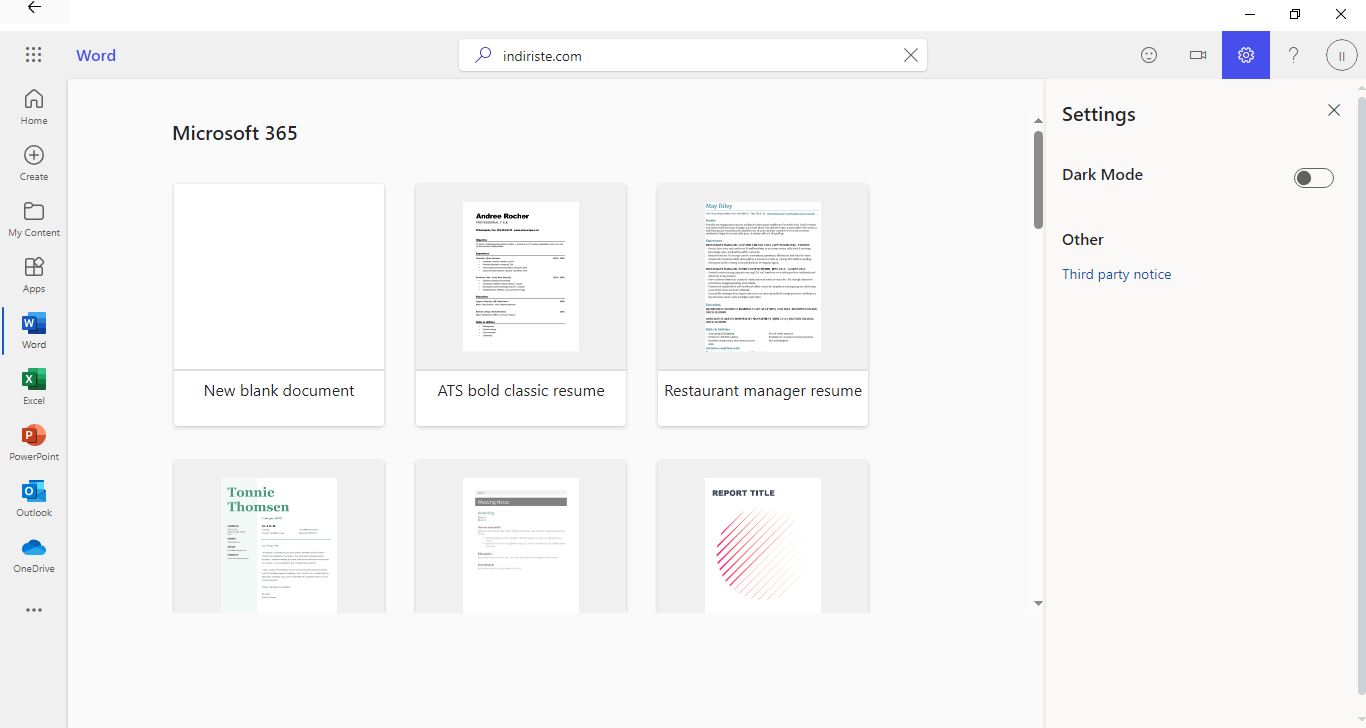The width and height of the screenshot is (1366, 728).
Task: Launch Excel from sidebar
Action: coord(34,386)
